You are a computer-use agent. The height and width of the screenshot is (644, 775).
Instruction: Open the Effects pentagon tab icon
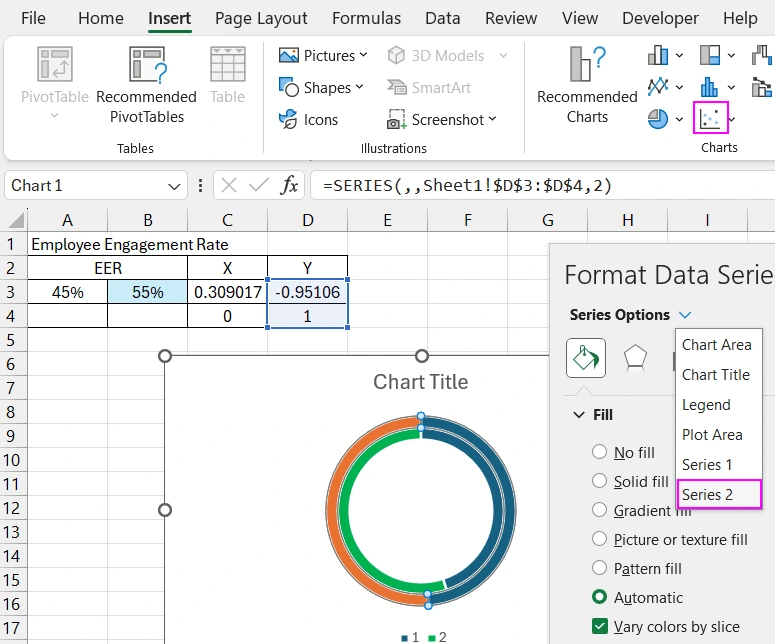pyautogui.click(x=635, y=358)
